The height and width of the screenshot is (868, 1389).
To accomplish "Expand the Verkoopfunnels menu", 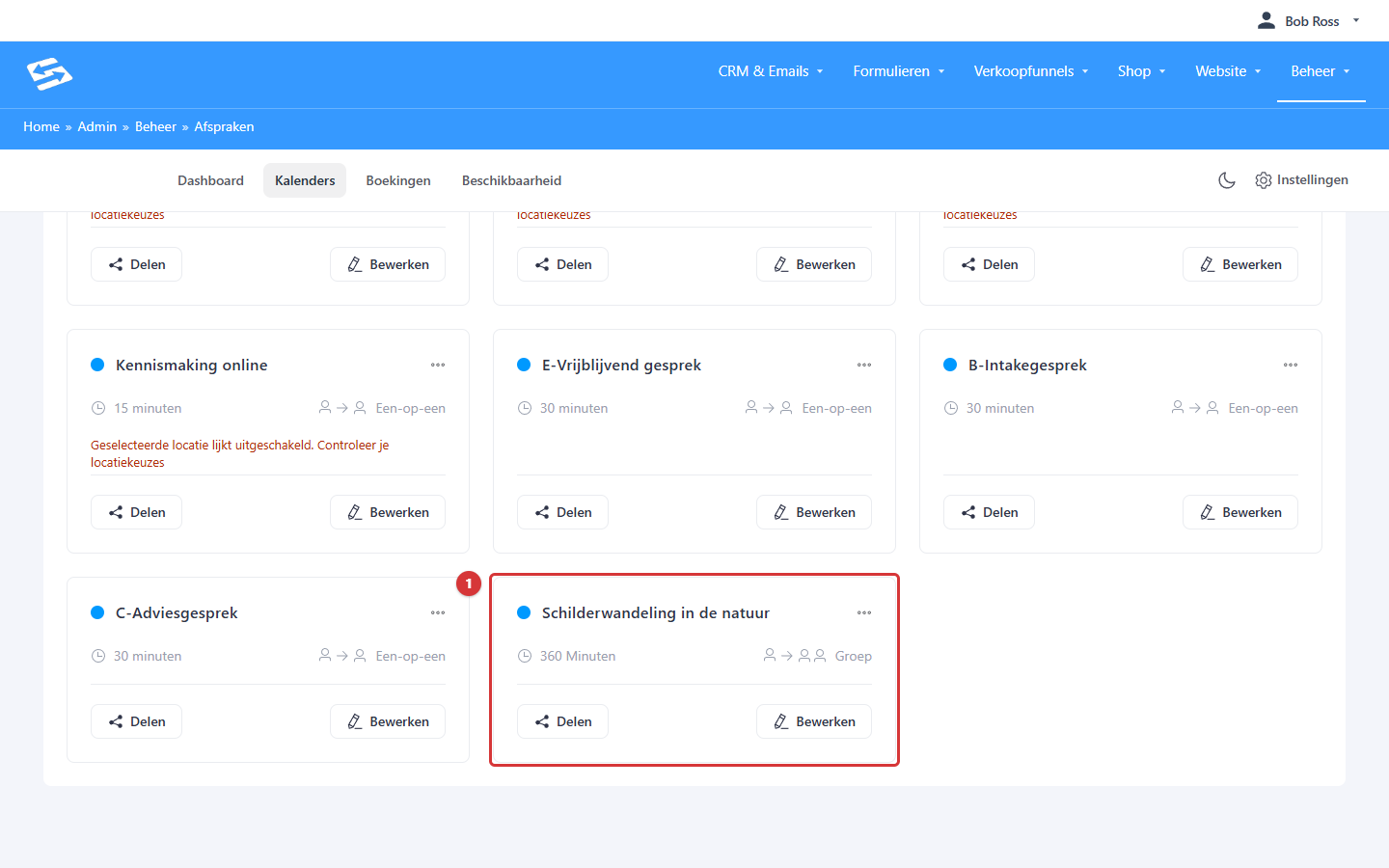I will coord(1031,71).
